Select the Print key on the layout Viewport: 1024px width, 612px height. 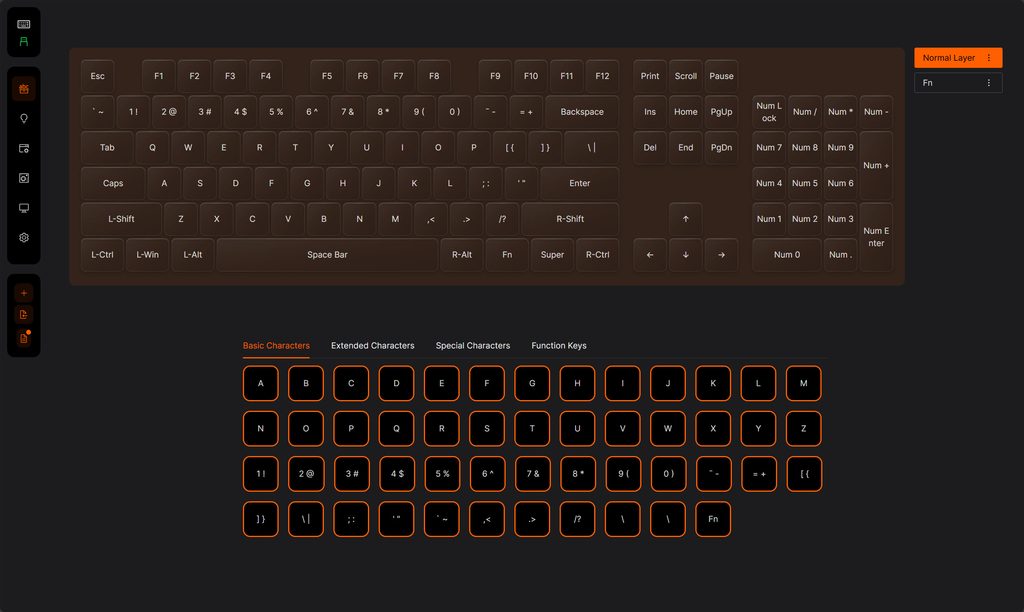click(x=650, y=76)
